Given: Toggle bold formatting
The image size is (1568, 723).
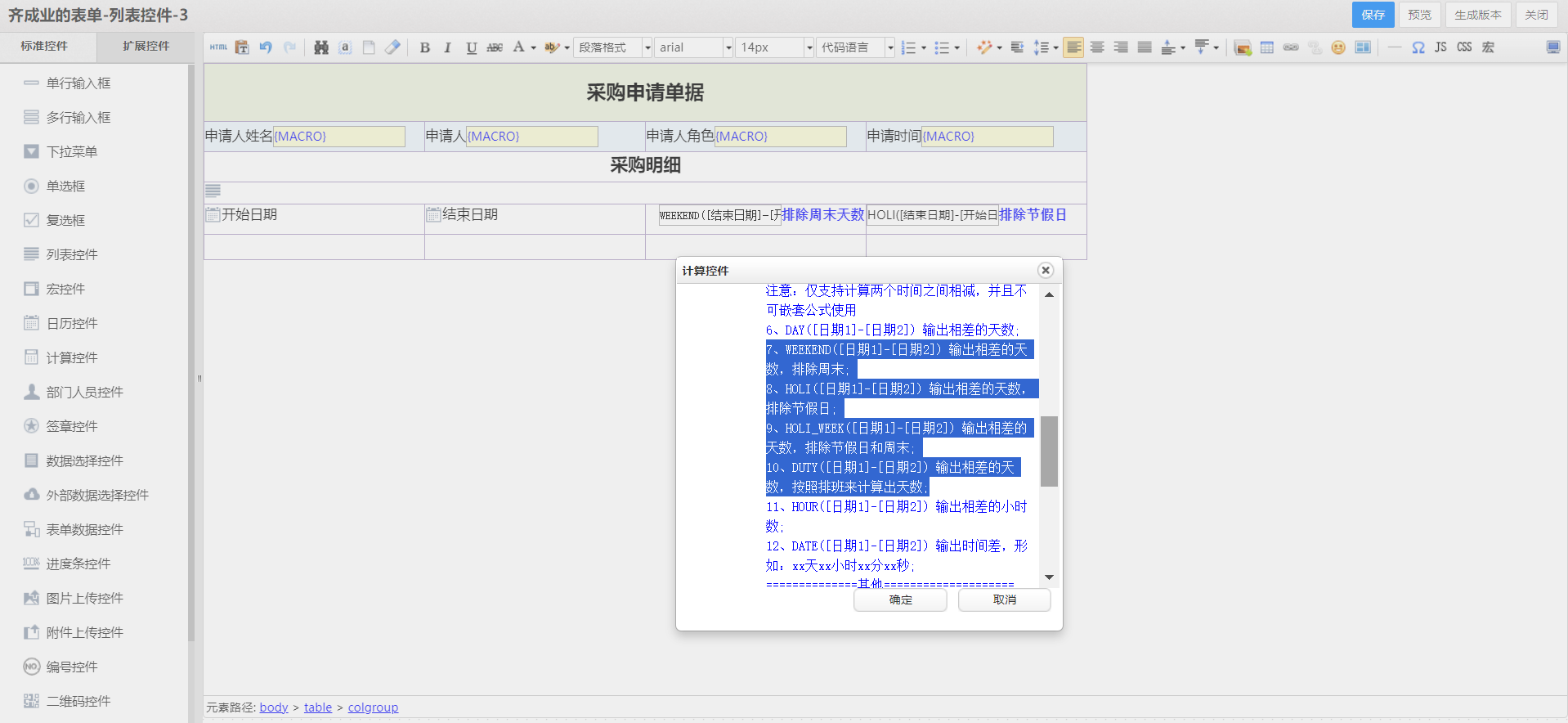Looking at the screenshot, I should tap(424, 47).
